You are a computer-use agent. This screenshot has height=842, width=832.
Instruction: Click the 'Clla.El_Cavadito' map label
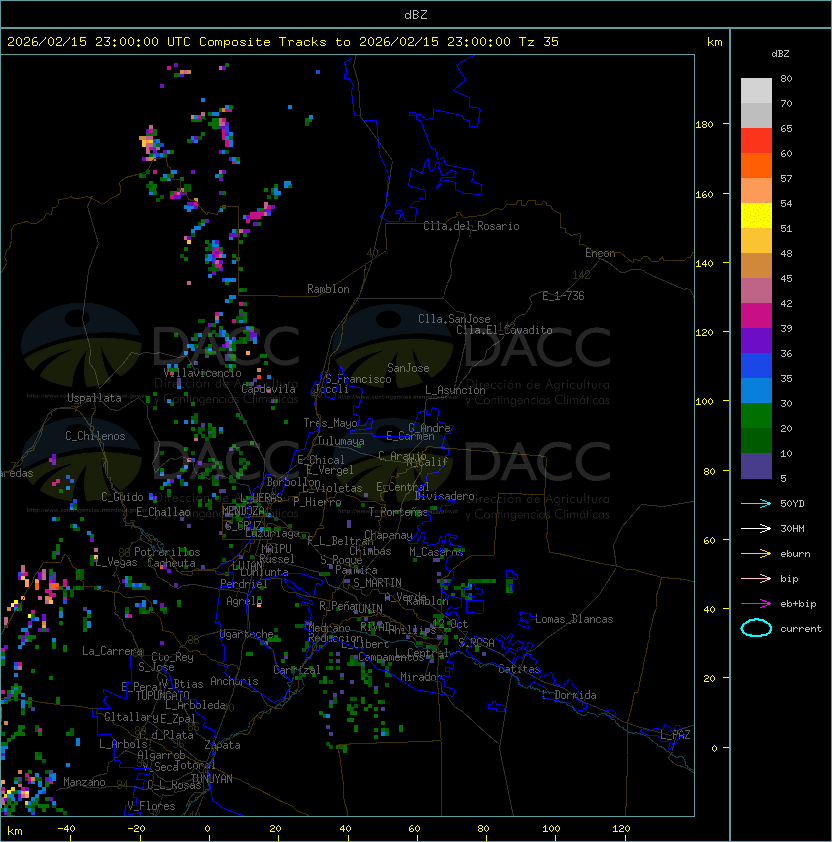tap(504, 330)
